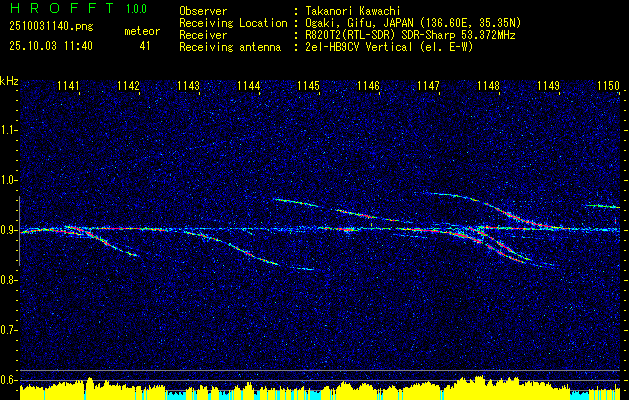Screen dimensions: 629x400
Task: Click the 1.0 frequency axis label
Action: click(9, 181)
